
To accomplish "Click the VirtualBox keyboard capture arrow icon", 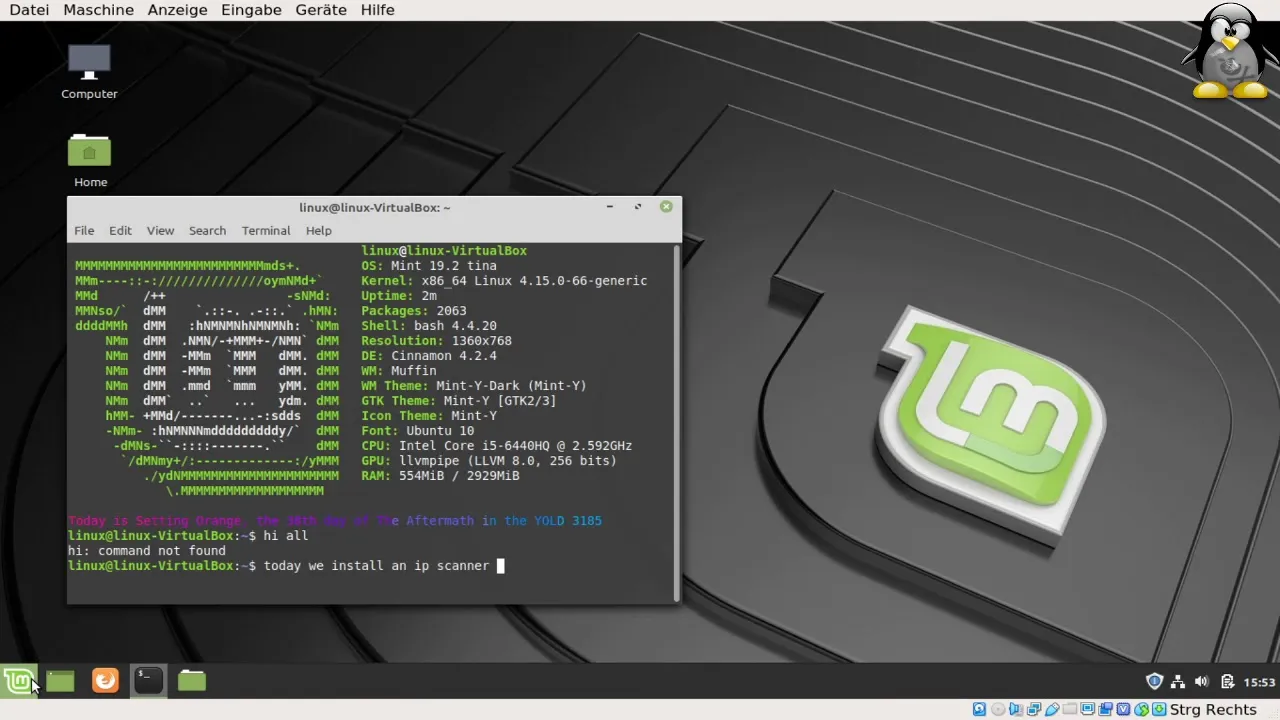I will tap(1159, 709).
